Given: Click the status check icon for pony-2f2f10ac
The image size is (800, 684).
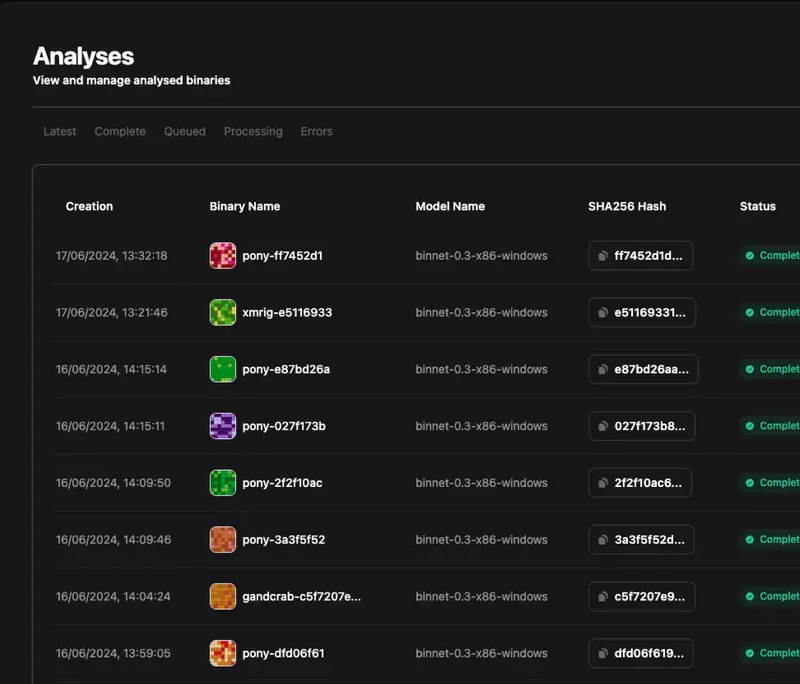Looking at the screenshot, I should 749,483.
